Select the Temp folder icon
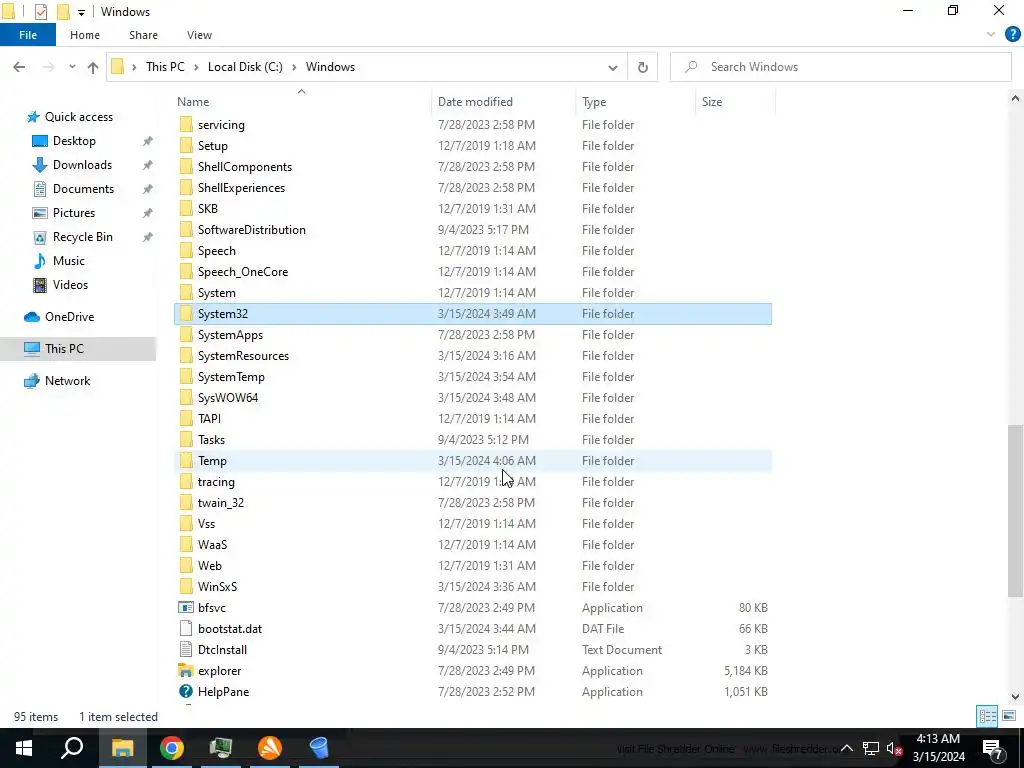The height and width of the screenshot is (768, 1024). tap(186, 461)
